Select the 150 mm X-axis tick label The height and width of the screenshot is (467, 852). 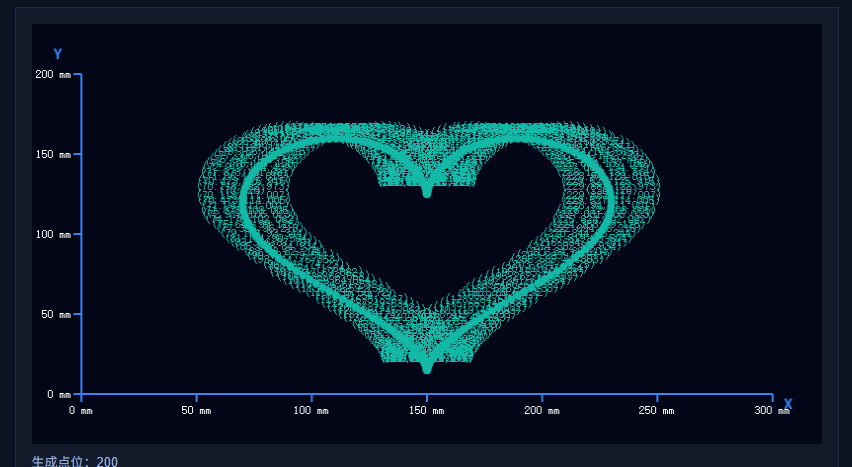pos(427,411)
